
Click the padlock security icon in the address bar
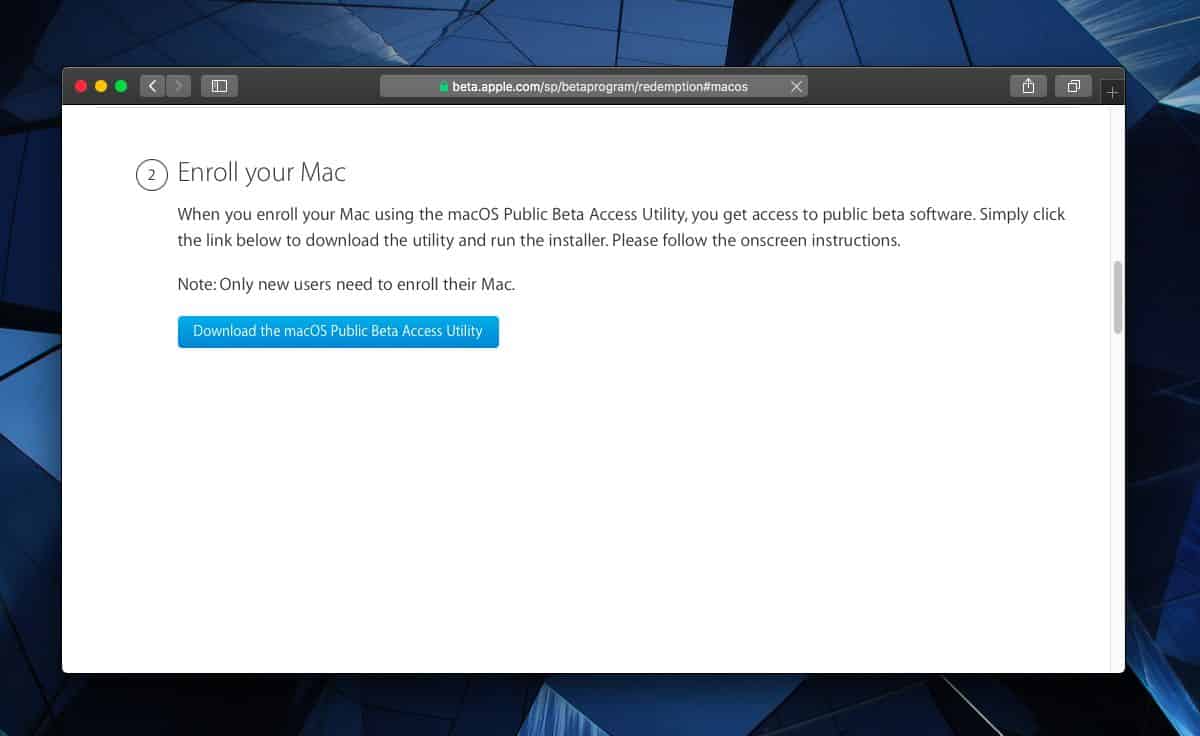[x=443, y=87]
